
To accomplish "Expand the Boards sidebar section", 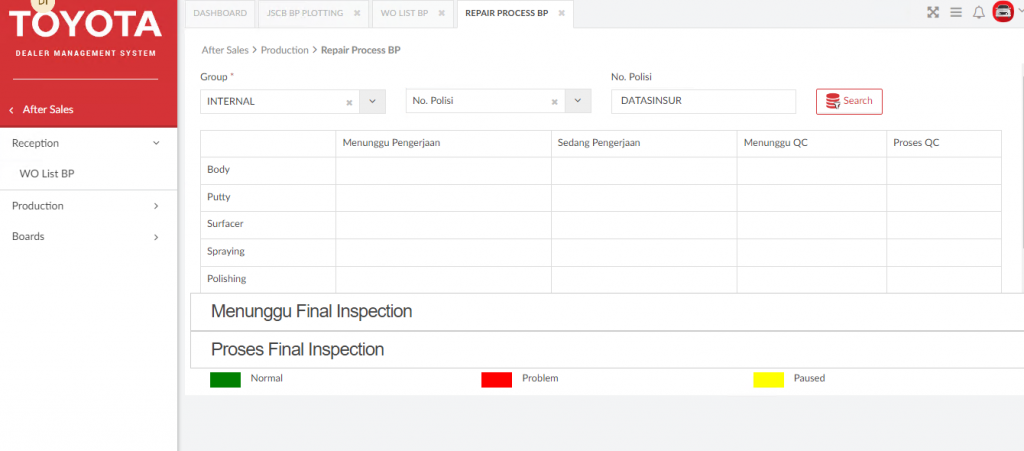I will pyautogui.click(x=156, y=237).
